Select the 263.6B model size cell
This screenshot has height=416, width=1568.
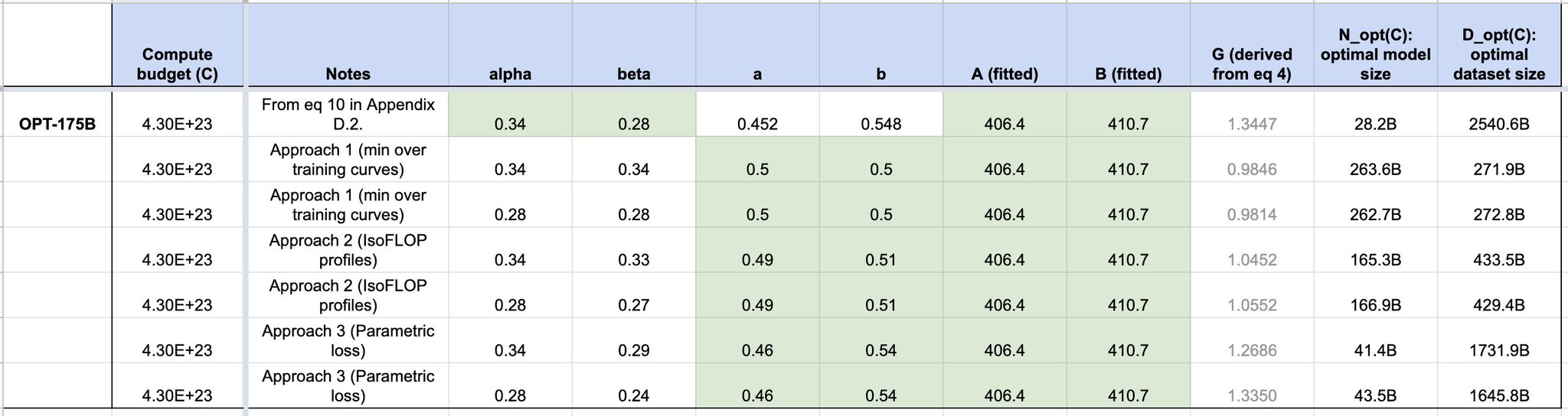[x=1376, y=160]
